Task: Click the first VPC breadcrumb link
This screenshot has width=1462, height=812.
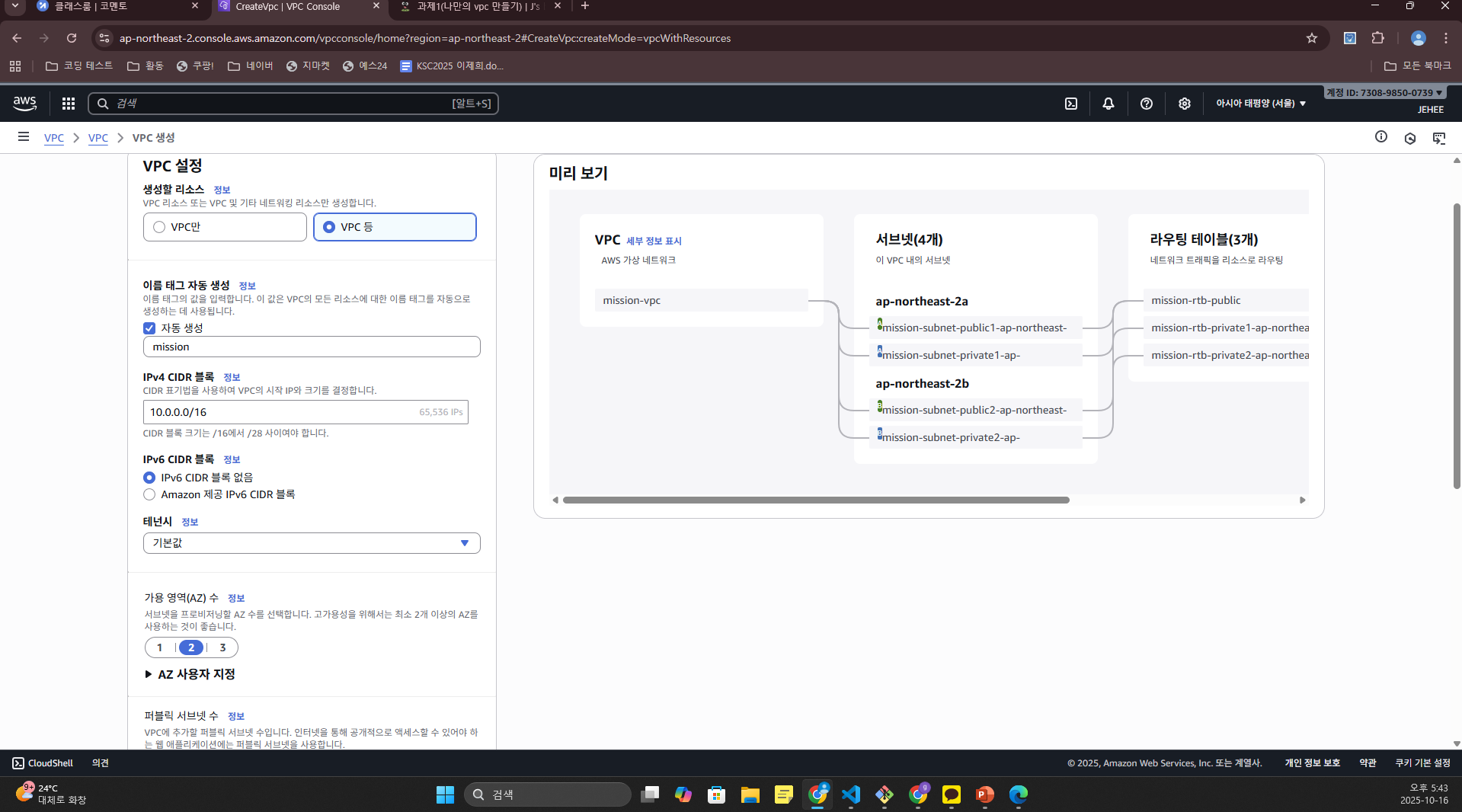Action: coord(54,138)
